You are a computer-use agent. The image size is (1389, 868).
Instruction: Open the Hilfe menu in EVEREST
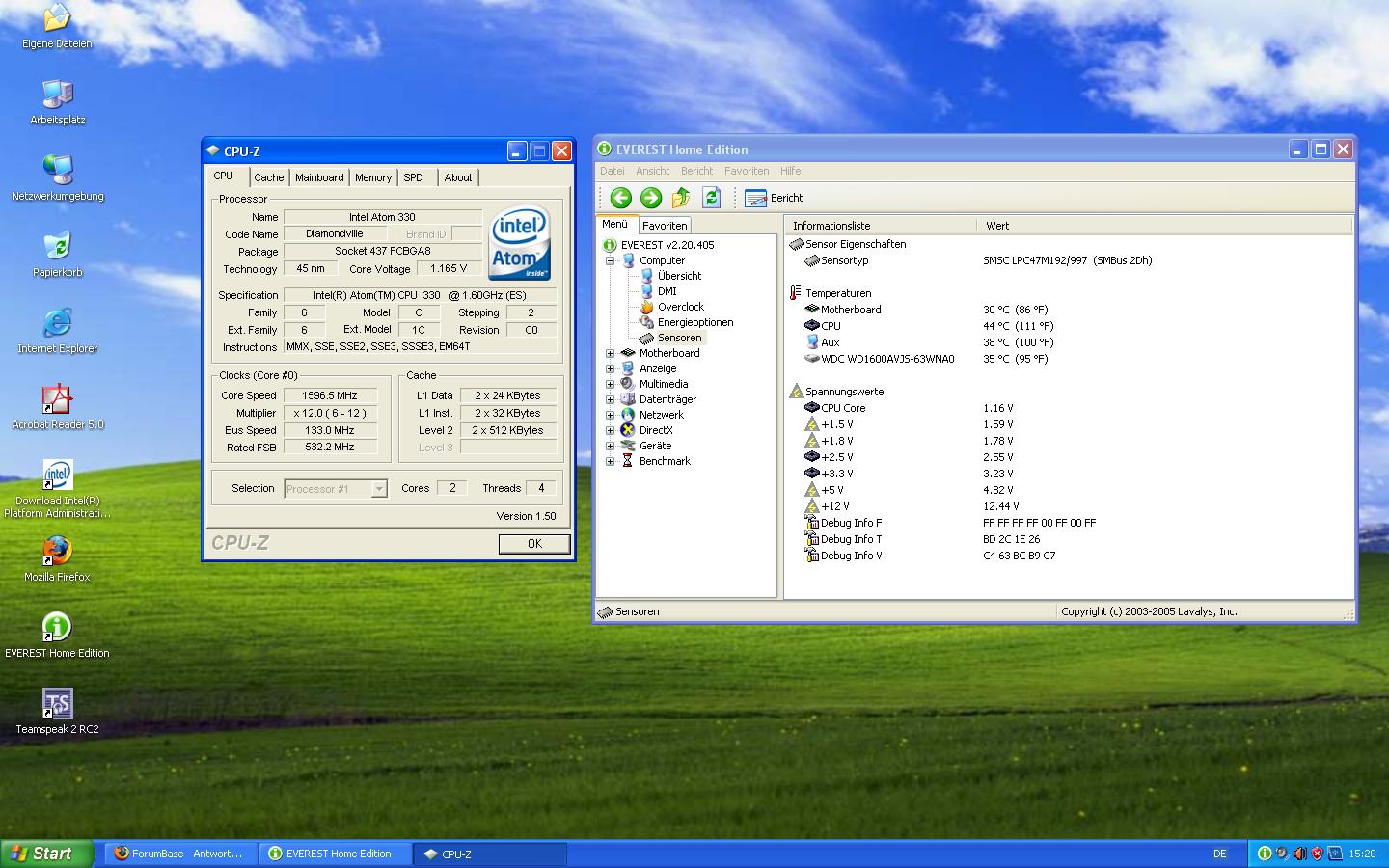tap(791, 171)
